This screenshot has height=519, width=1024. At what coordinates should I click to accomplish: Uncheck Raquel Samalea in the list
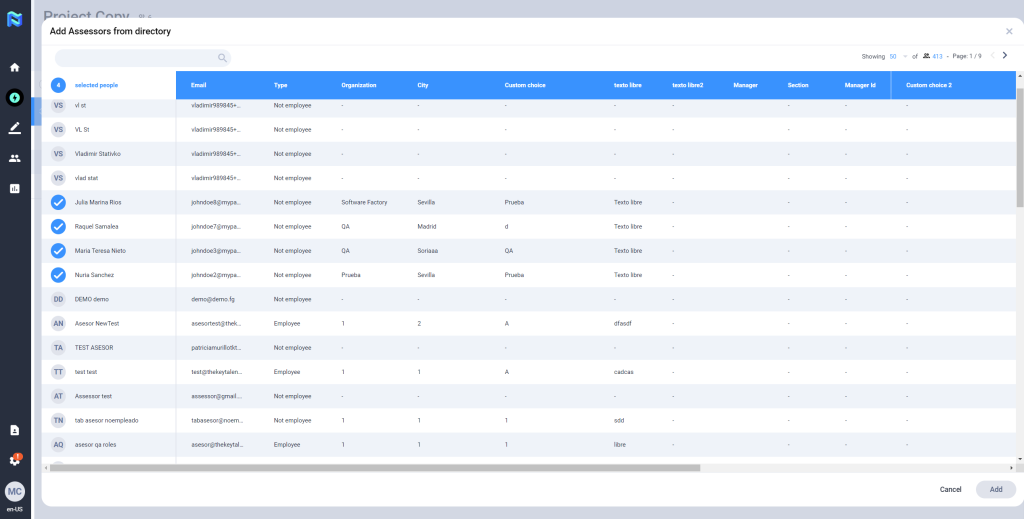(58, 226)
